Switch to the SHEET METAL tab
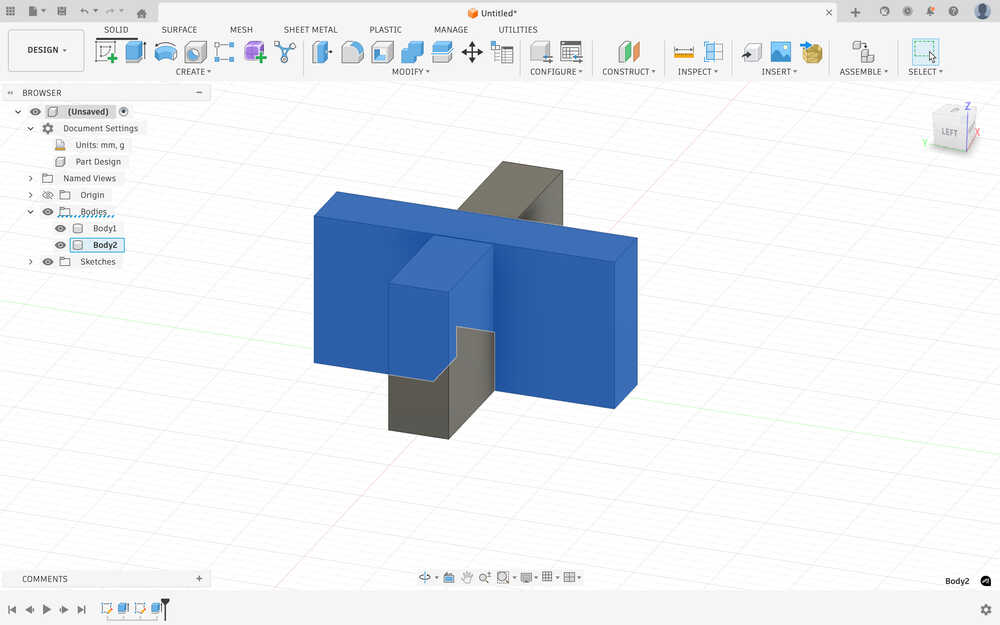The width and height of the screenshot is (1000, 625). [311, 29]
